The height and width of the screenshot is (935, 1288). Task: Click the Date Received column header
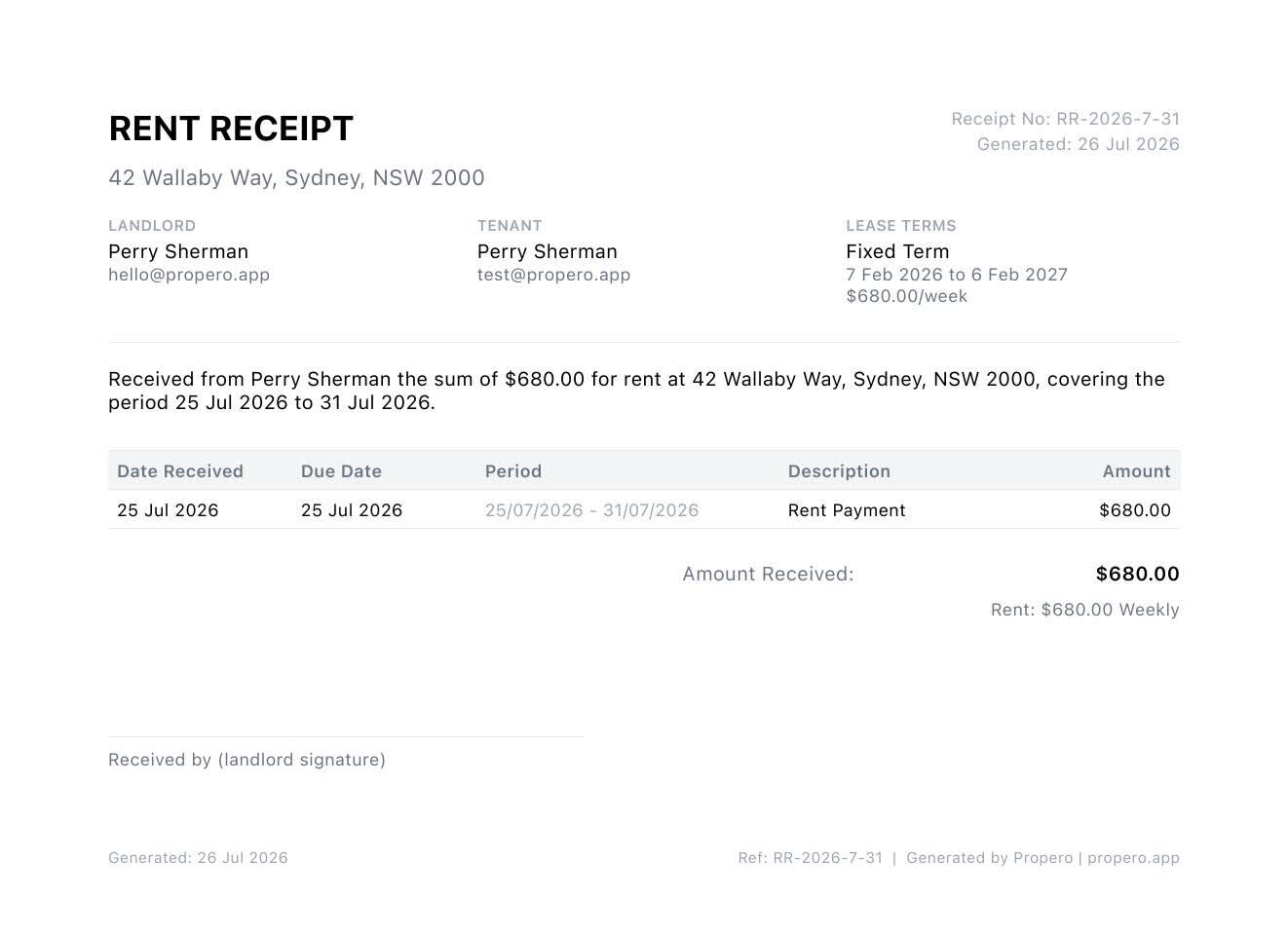[180, 471]
